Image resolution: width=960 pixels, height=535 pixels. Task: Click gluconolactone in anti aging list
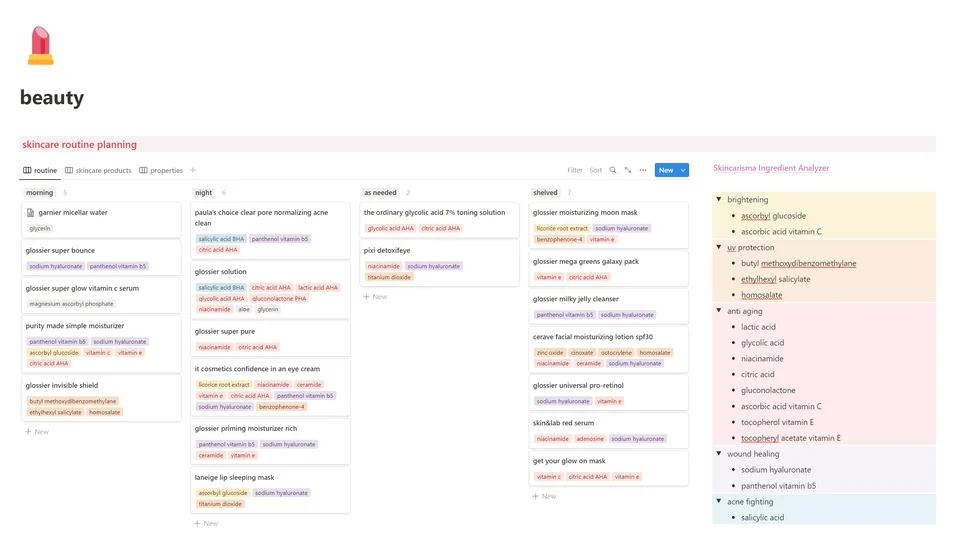coord(768,390)
